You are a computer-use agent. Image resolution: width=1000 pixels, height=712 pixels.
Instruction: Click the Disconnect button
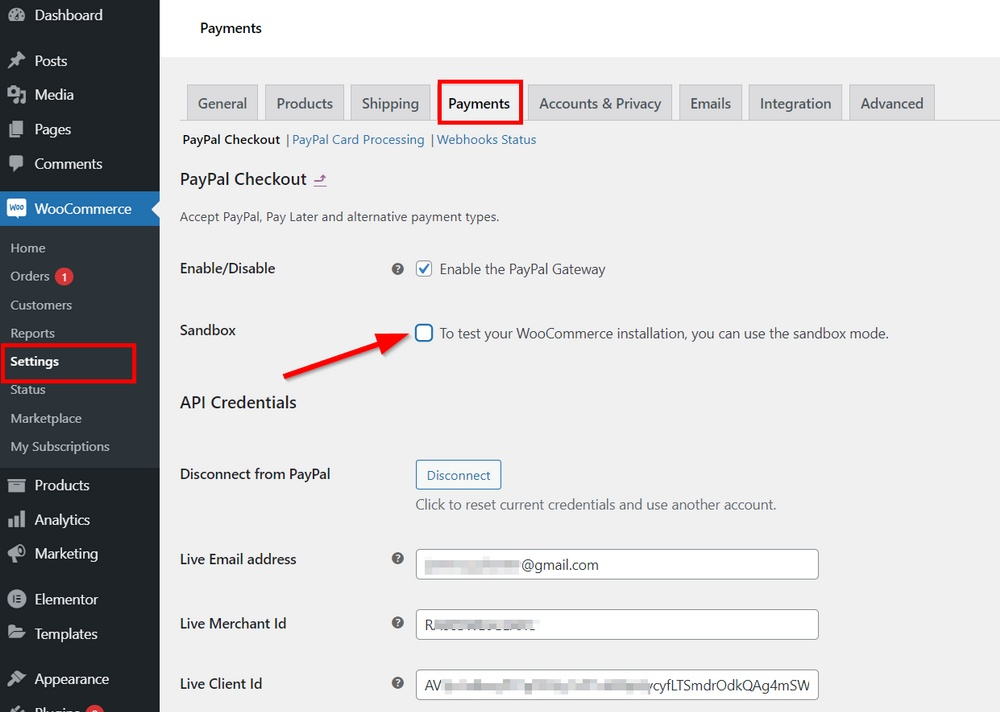(458, 474)
